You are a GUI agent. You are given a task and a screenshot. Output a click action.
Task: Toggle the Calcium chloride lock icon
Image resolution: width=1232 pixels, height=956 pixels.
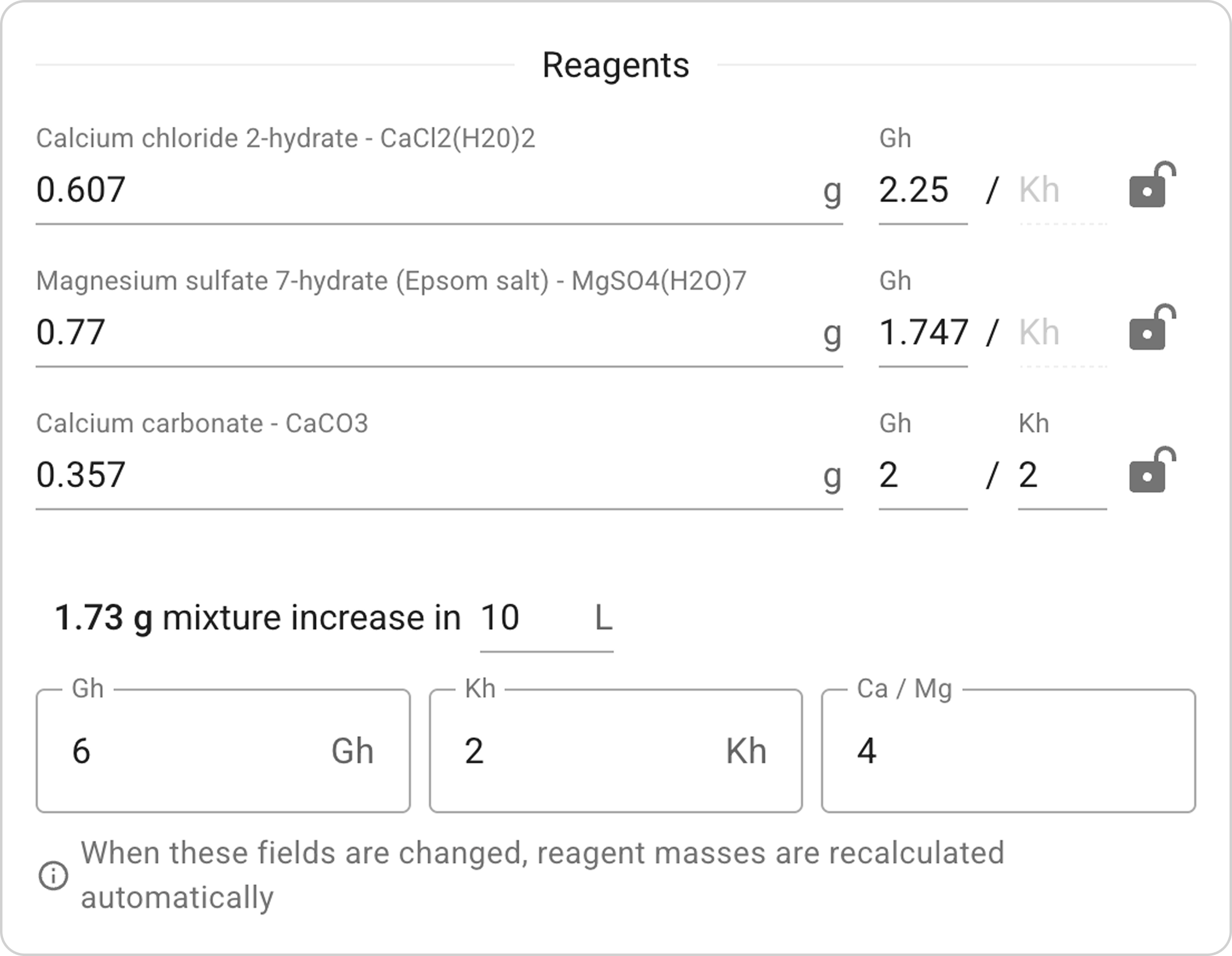1151,185
